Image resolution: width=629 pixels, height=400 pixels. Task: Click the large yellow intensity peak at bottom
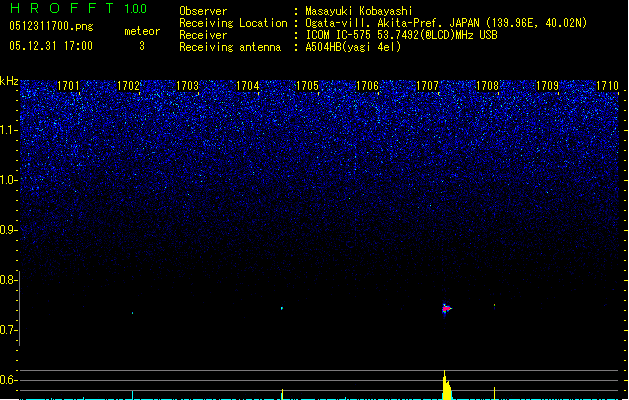click(447, 387)
